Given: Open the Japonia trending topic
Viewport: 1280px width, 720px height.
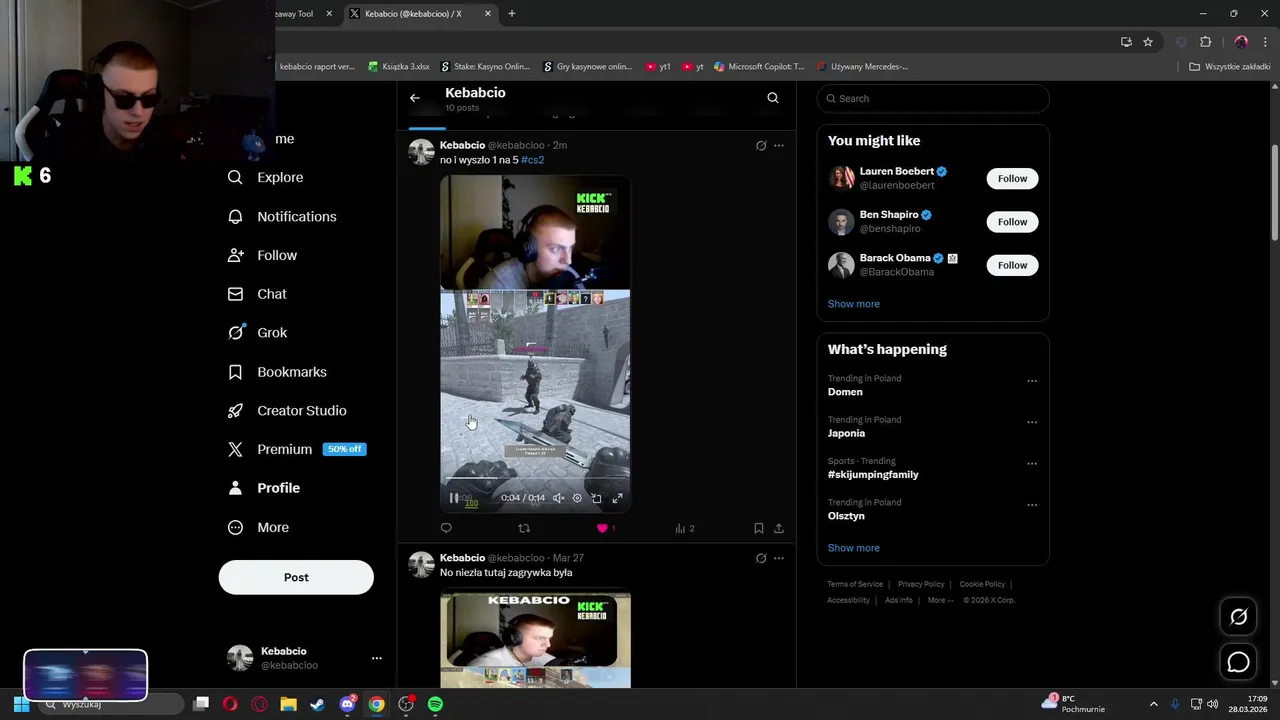Looking at the screenshot, I should (846, 433).
